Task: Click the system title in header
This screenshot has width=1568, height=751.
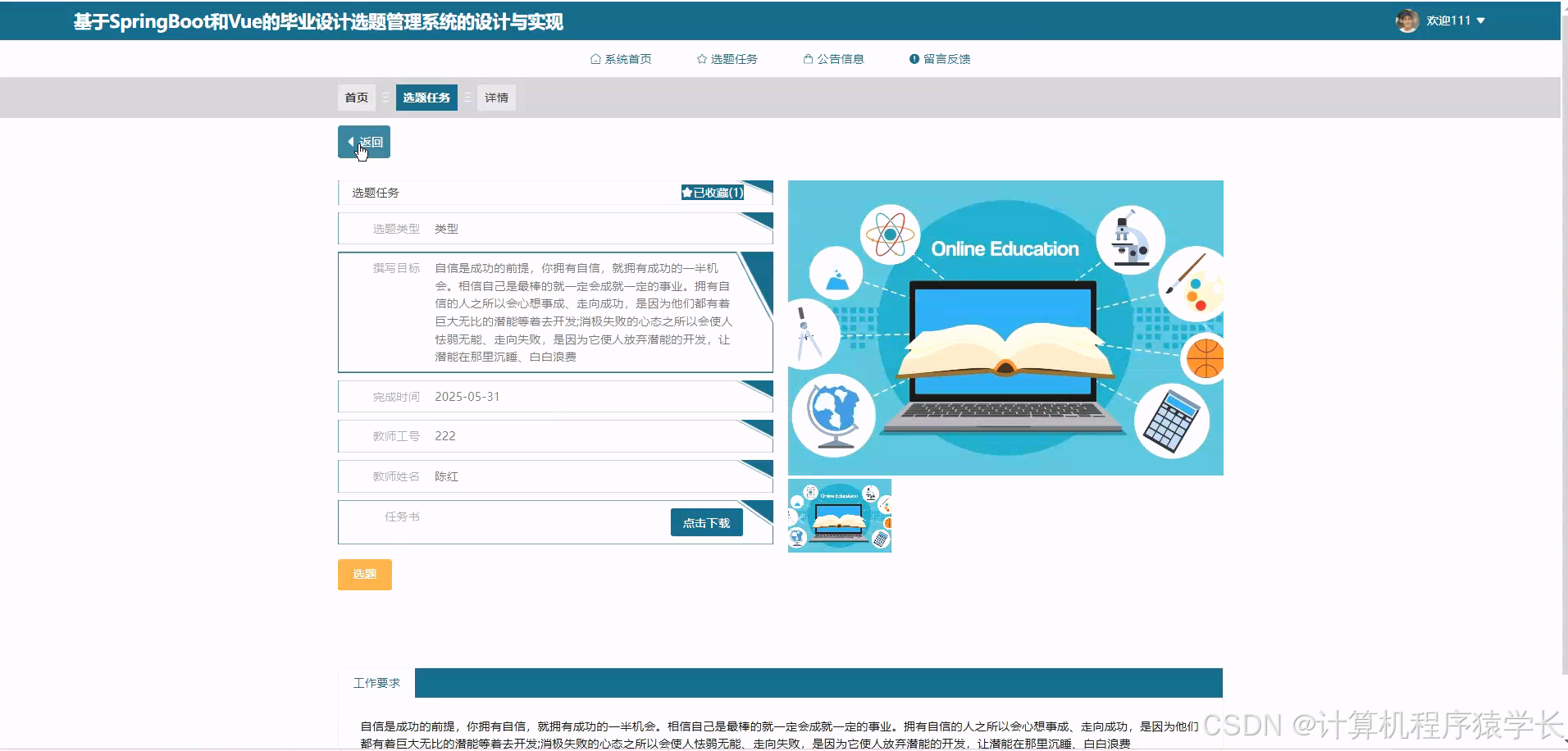Action: click(x=318, y=22)
